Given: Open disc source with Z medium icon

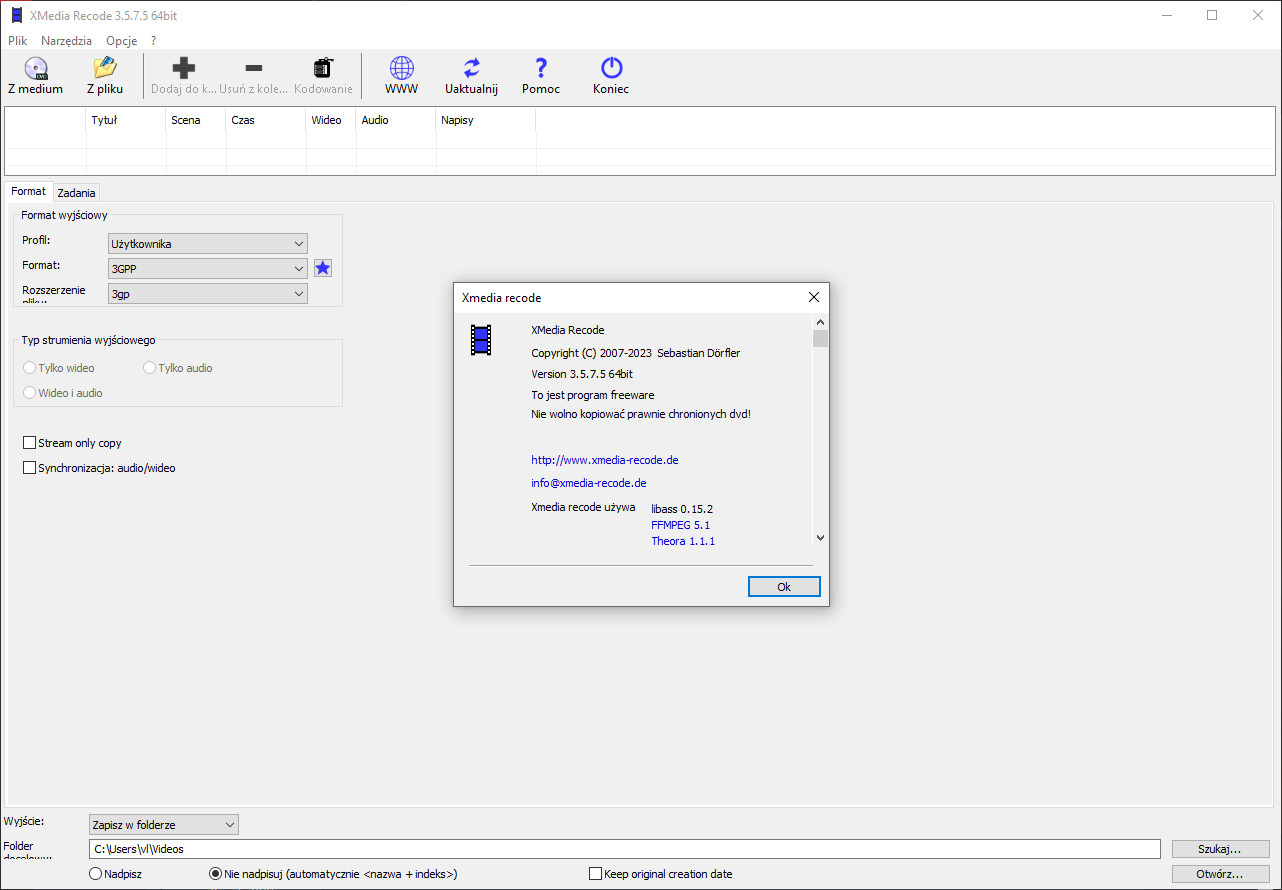Looking at the screenshot, I should tap(35, 76).
